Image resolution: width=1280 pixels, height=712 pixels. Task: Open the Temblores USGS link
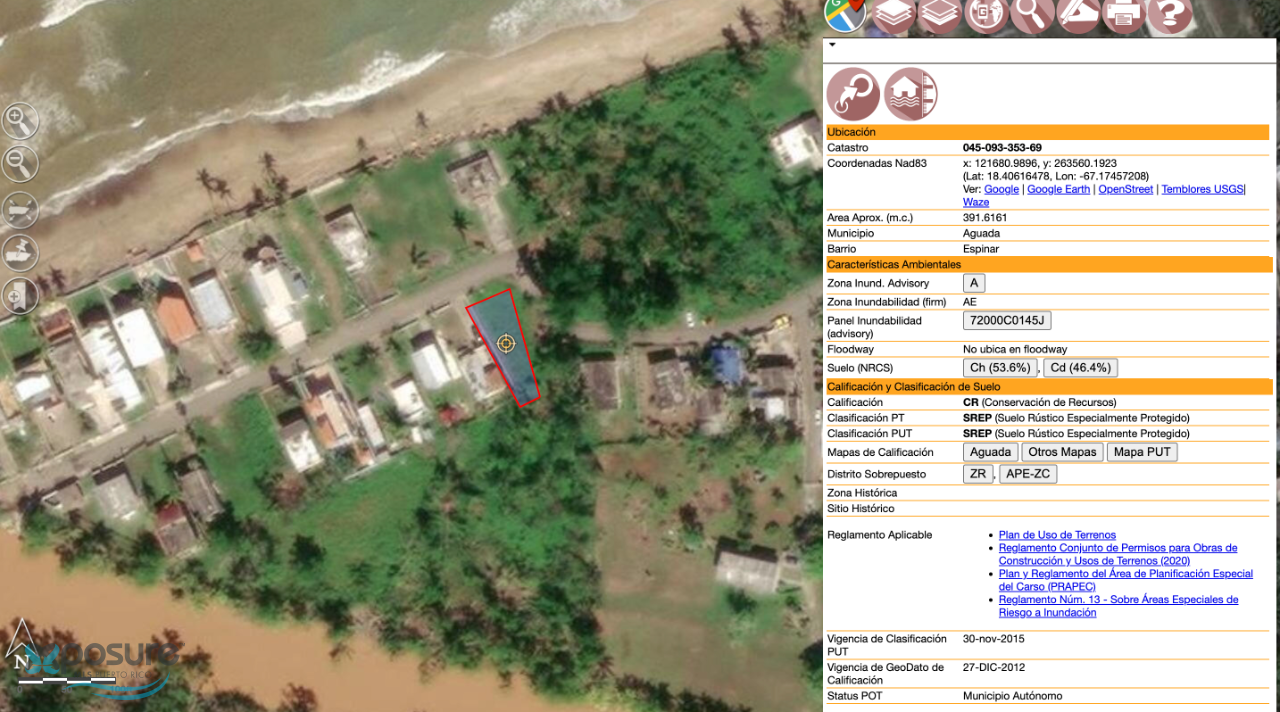coord(1202,189)
